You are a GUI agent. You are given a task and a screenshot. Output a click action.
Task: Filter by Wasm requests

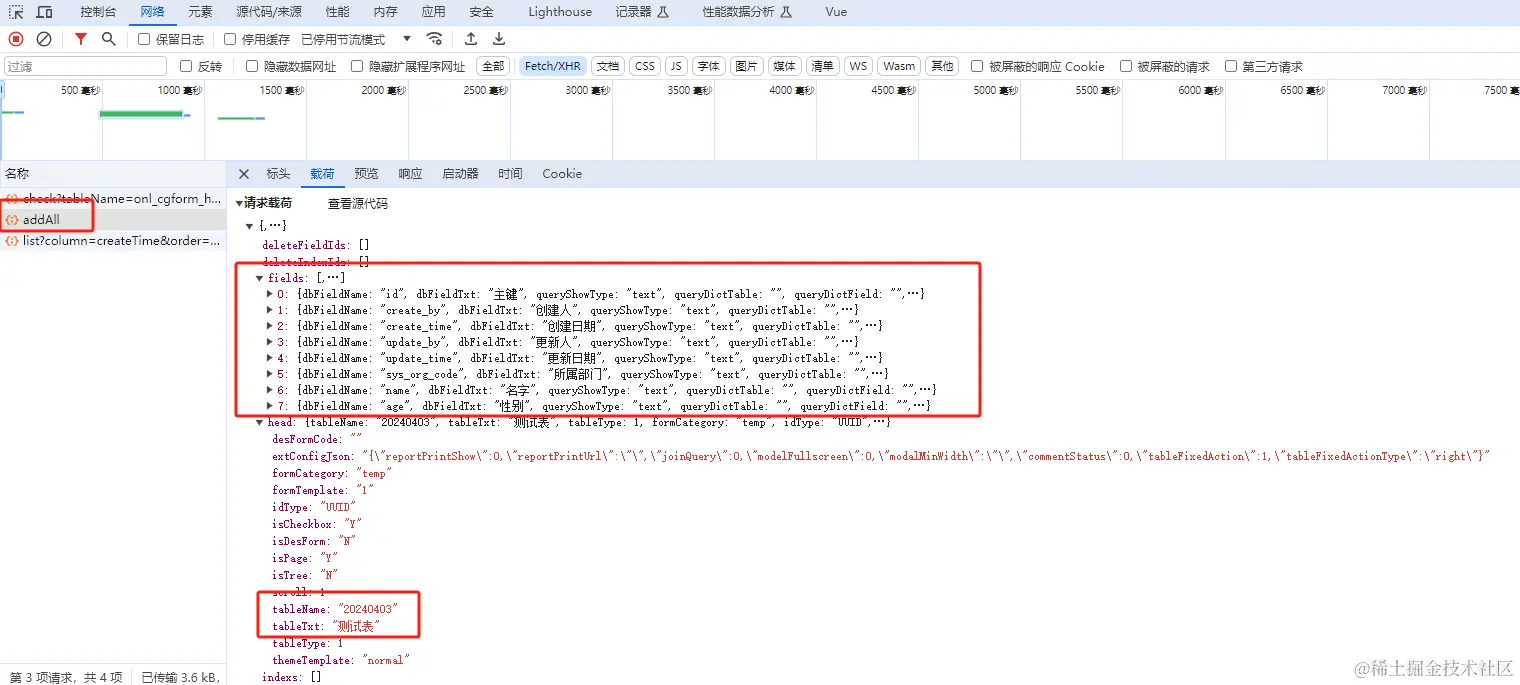tap(899, 66)
